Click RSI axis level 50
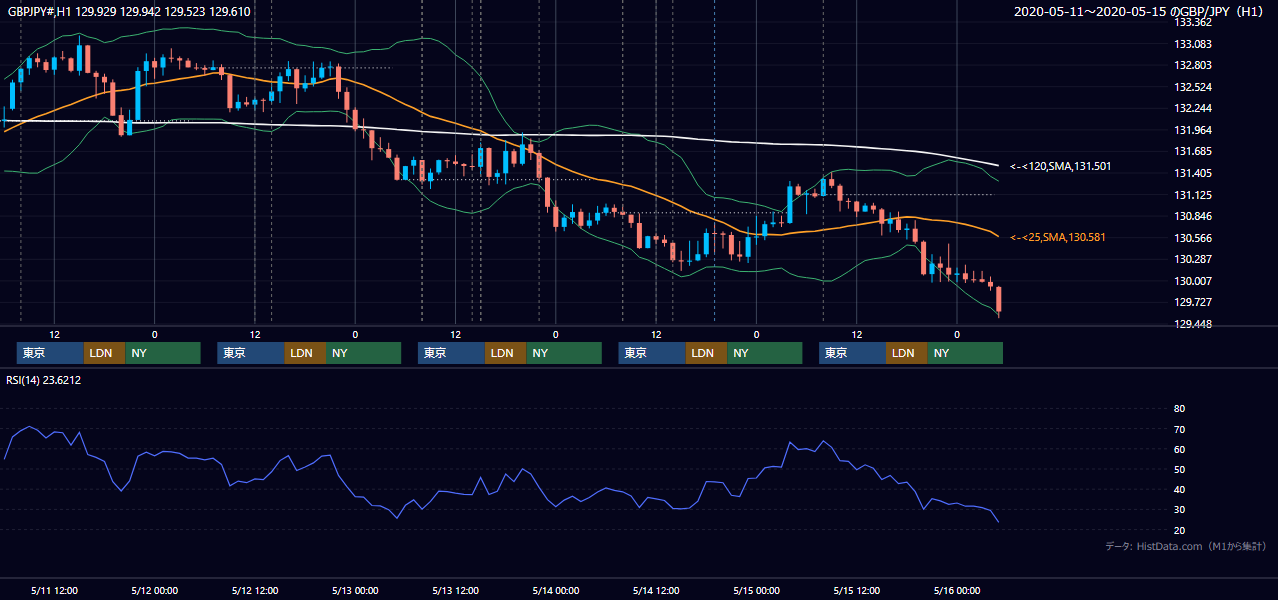 tap(1179, 469)
